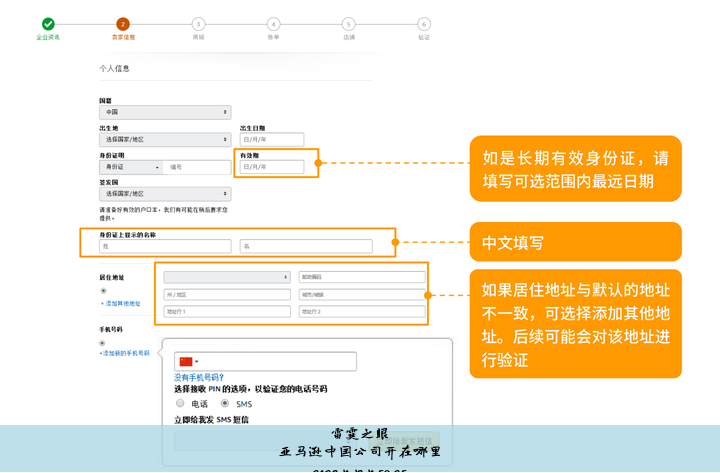This screenshot has width=720, height=473.
Task: Click the 州 / 地区 input field
Action: click(x=227, y=294)
